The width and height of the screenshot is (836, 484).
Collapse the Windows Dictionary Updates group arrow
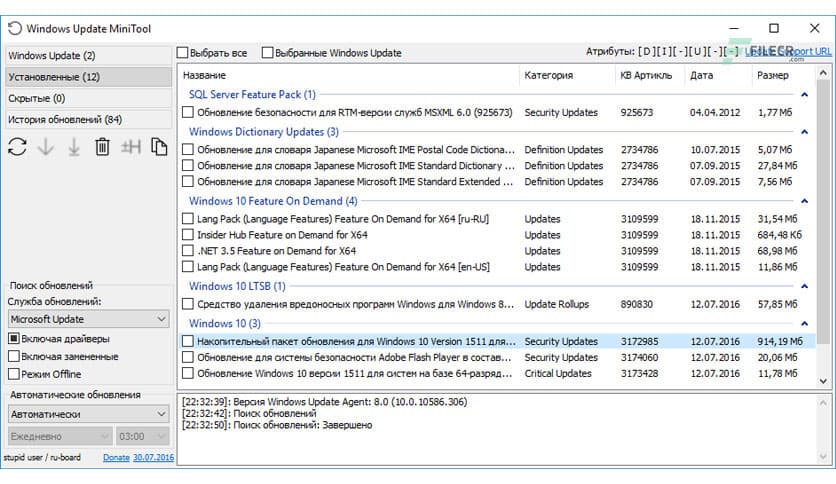(x=805, y=132)
